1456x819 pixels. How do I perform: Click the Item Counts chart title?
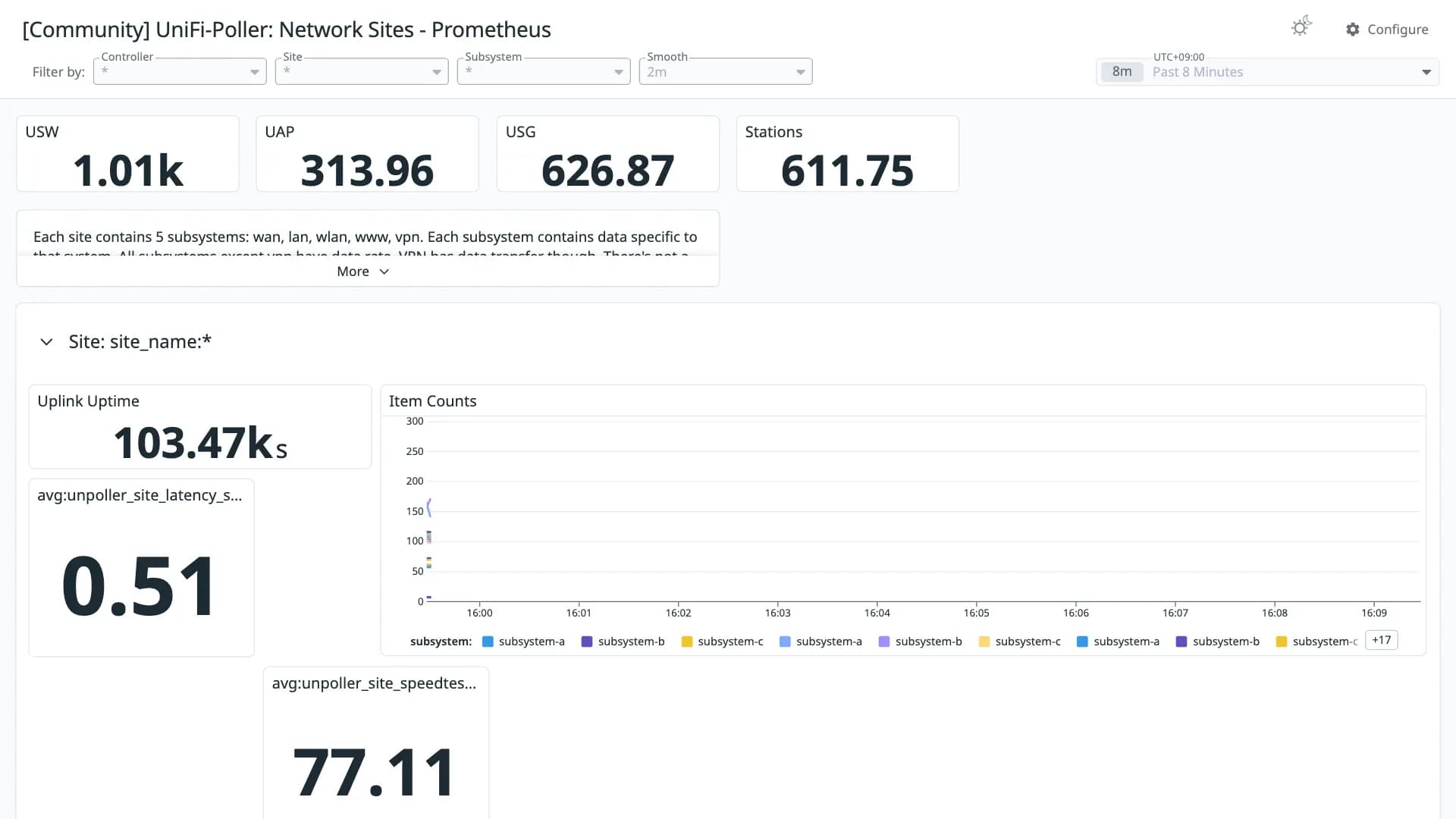tap(432, 401)
